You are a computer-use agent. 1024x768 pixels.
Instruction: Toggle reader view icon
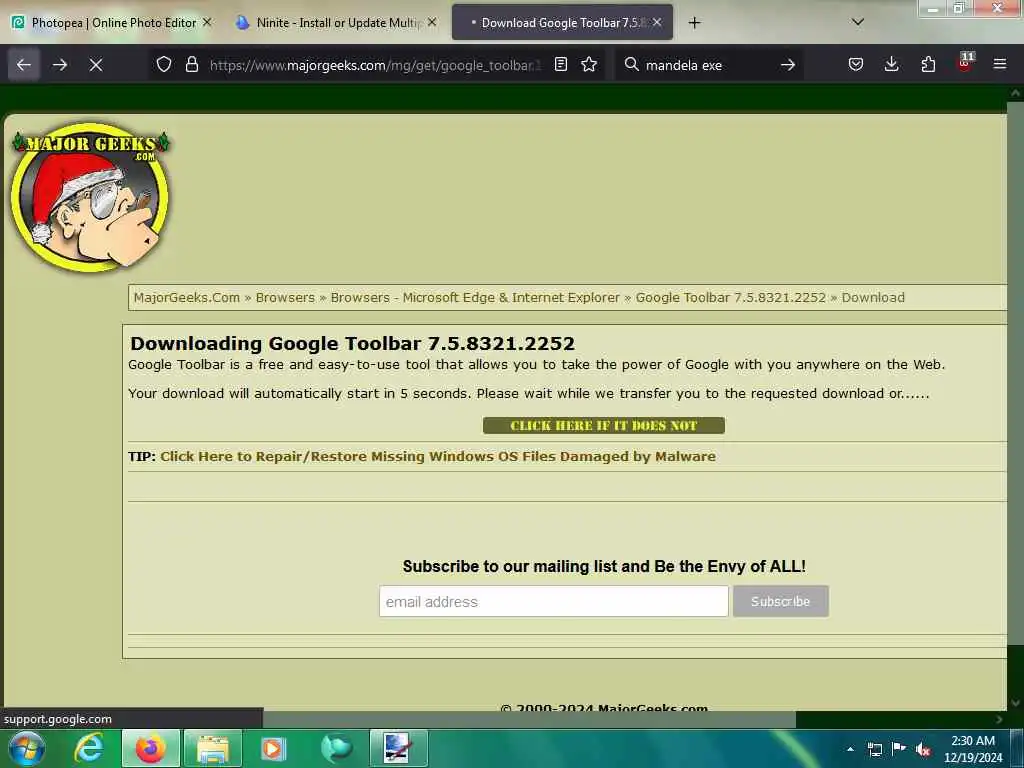click(x=561, y=65)
